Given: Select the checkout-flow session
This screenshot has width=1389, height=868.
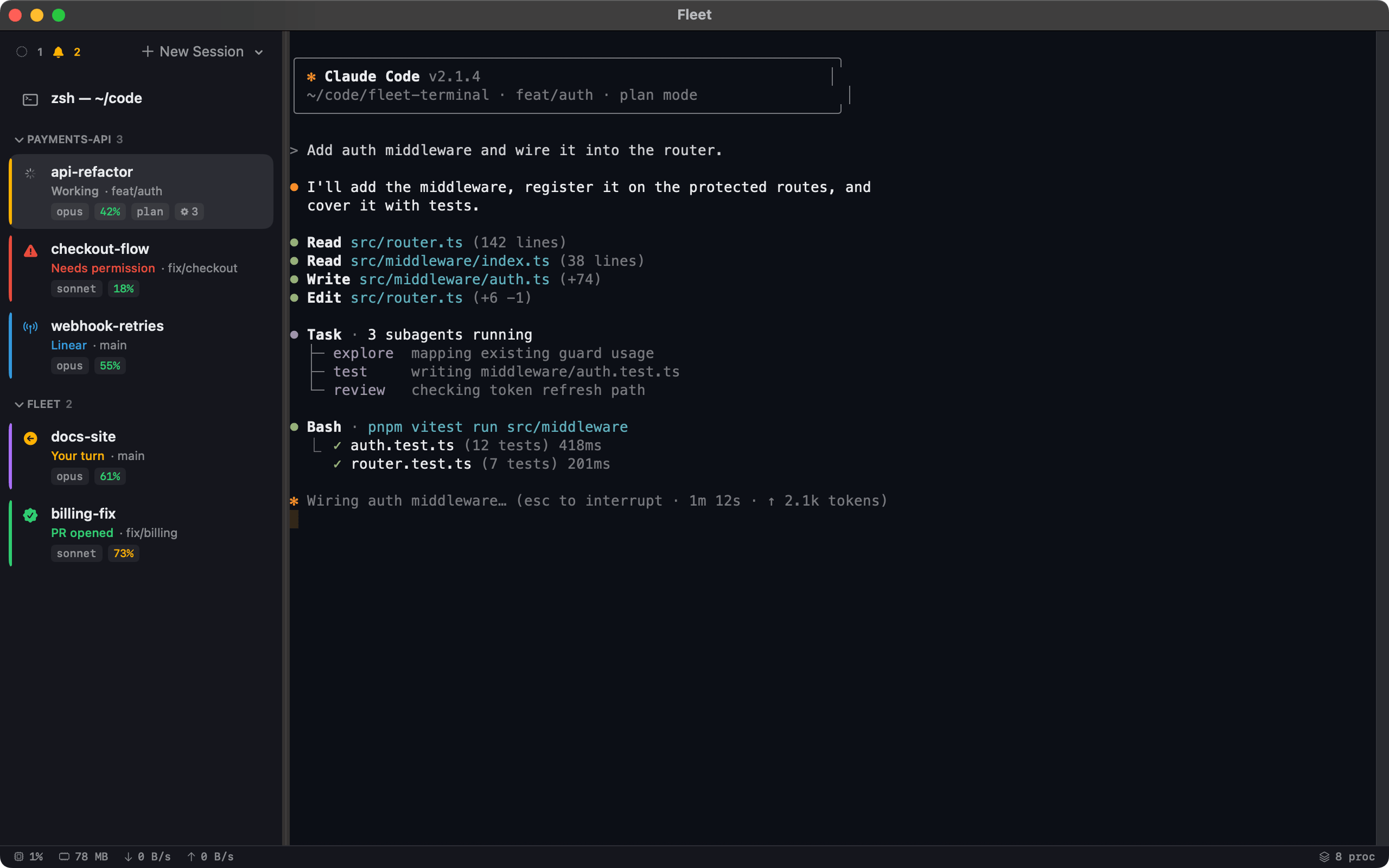Looking at the screenshot, I should (142, 268).
